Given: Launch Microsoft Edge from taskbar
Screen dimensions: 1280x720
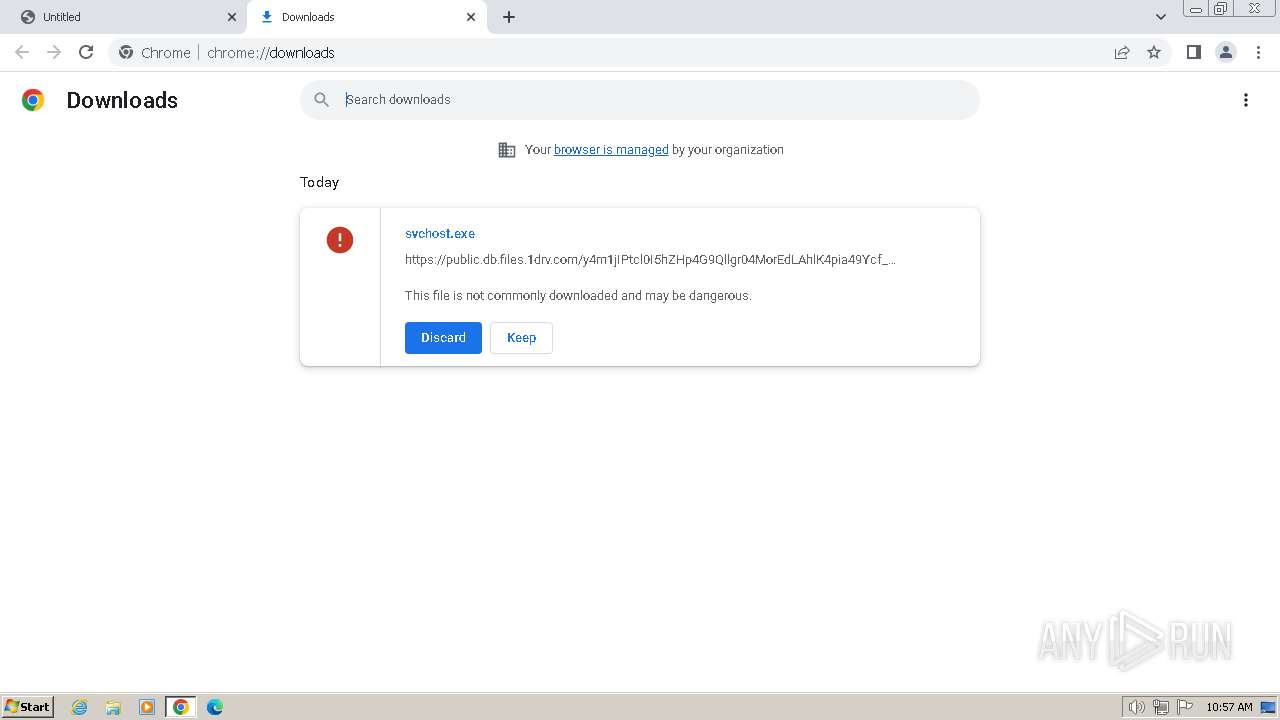Looking at the screenshot, I should [x=215, y=707].
